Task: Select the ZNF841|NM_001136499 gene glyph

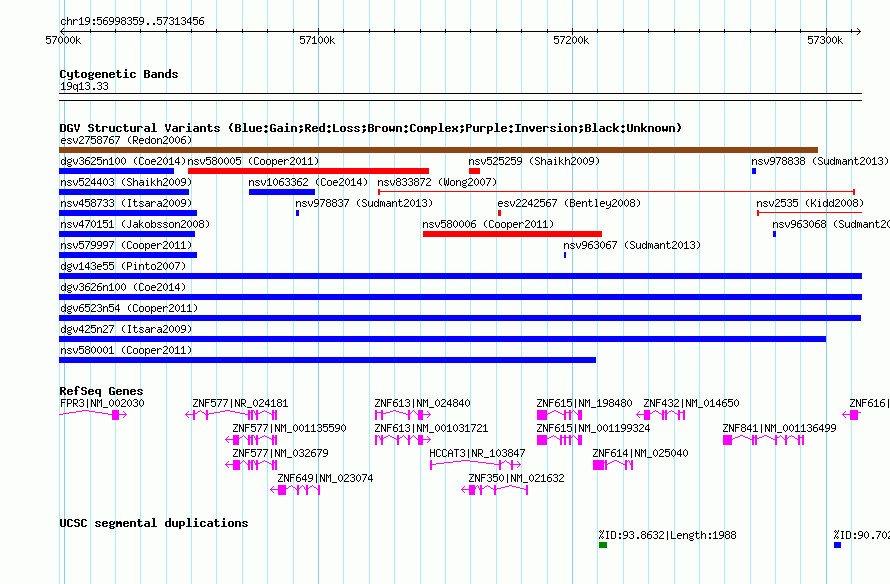Action: click(763, 440)
